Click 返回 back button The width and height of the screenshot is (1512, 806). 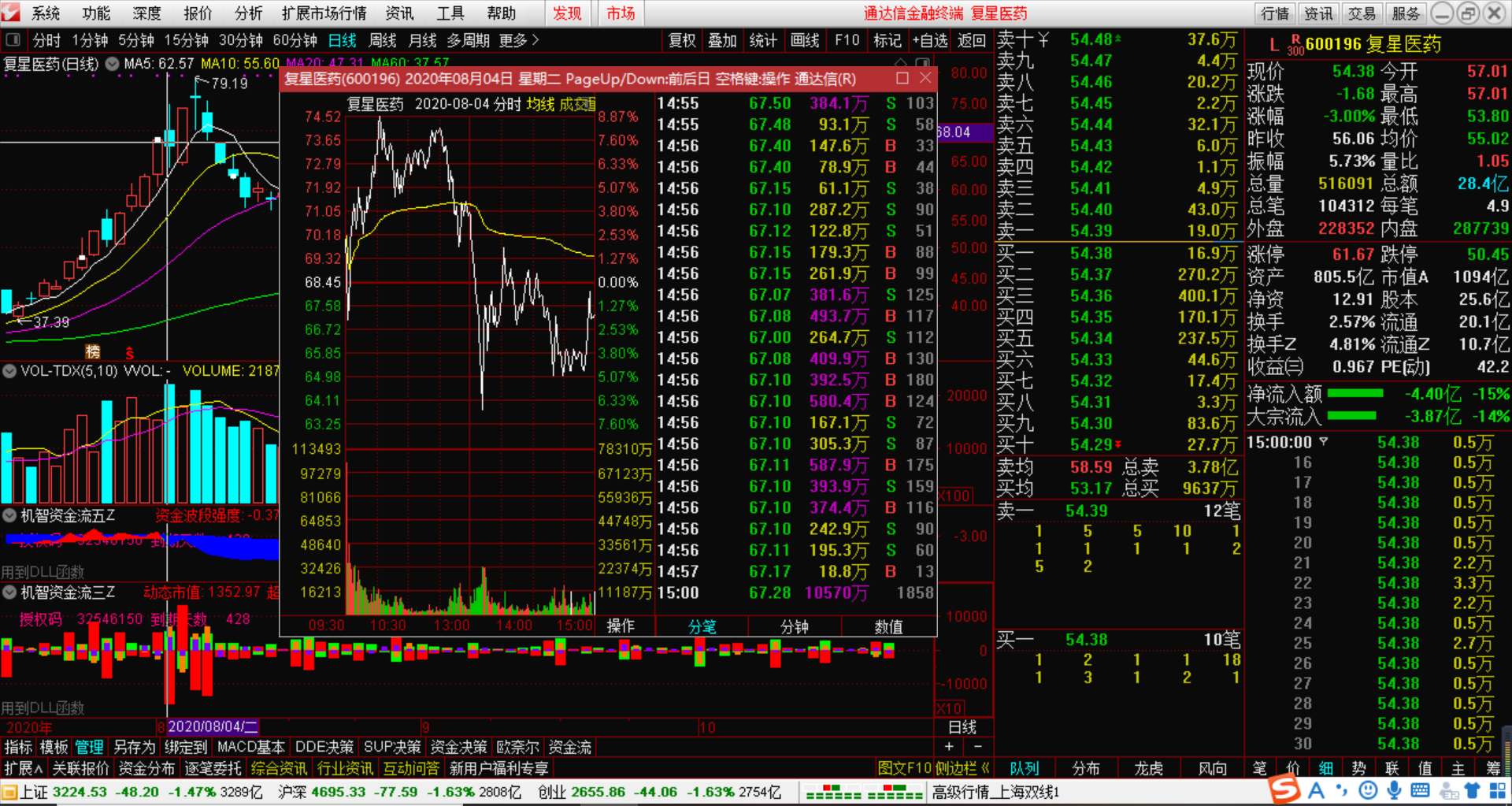(972, 39)
